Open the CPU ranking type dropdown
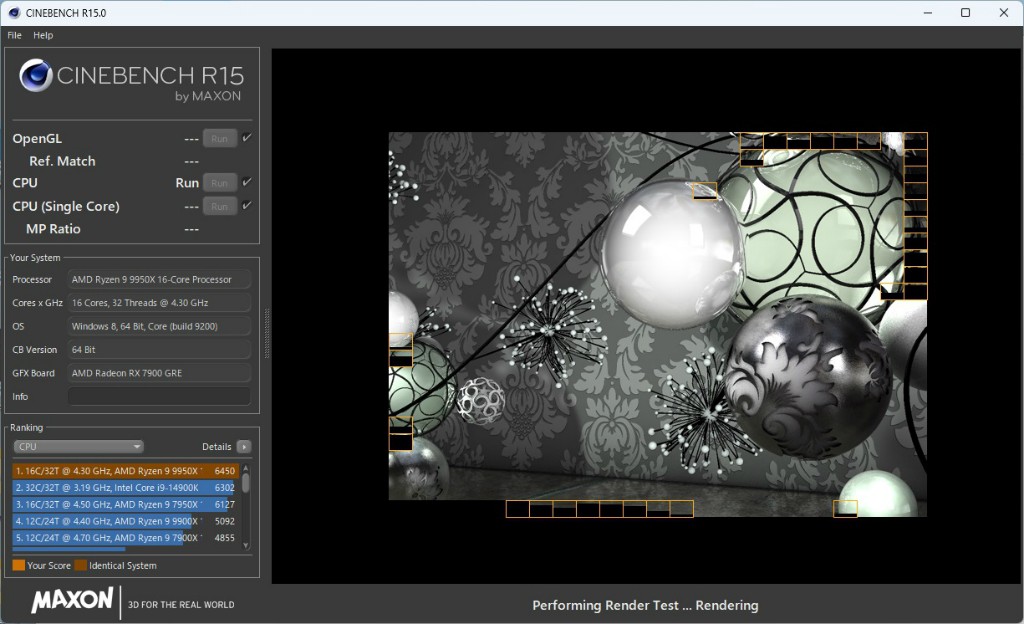Viewport: 1024px width, 624px height. [78, 447]
